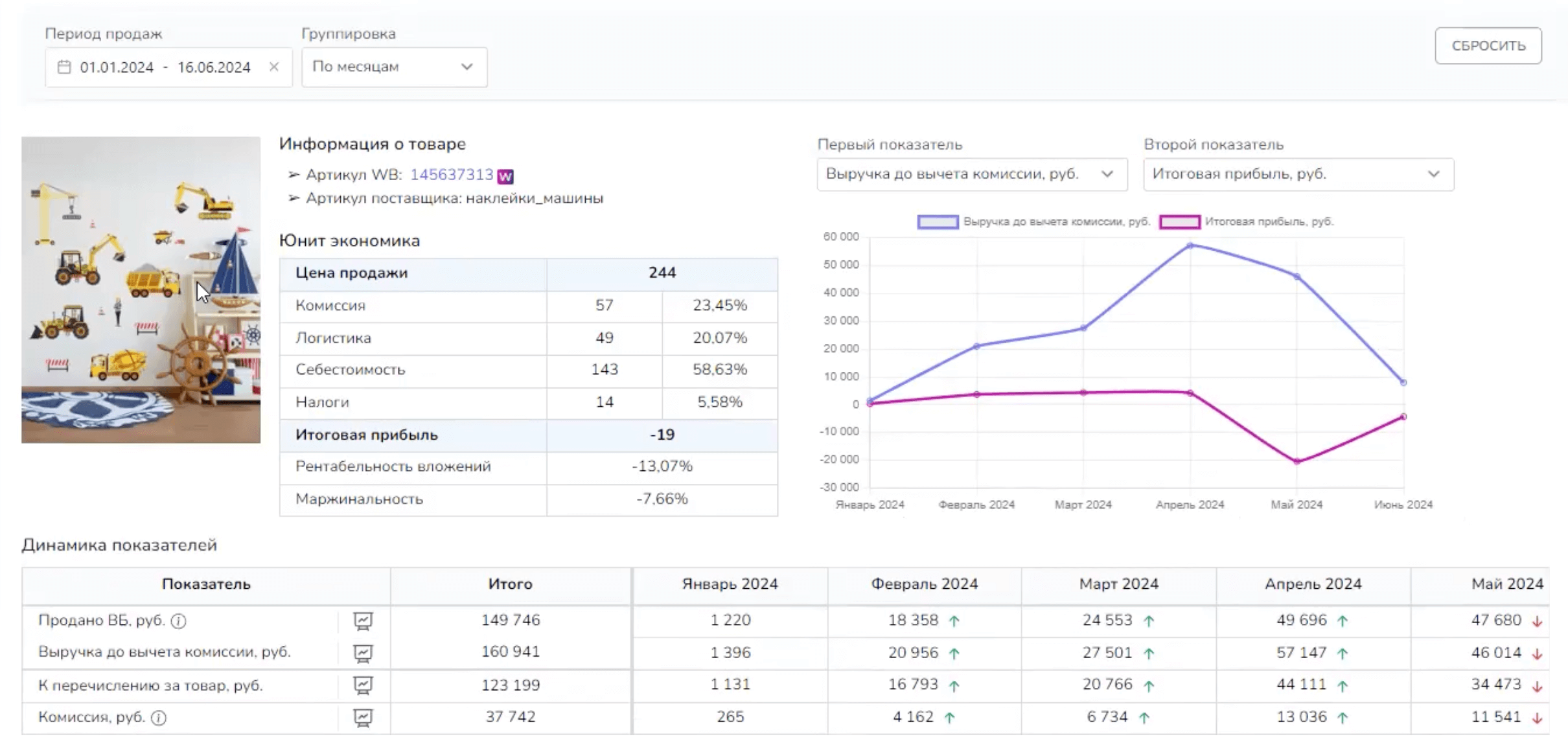Viewport: 1568px width, 754px height.
Task: Click the April 2024 revenue peak point
Action: coord(1190,246)
